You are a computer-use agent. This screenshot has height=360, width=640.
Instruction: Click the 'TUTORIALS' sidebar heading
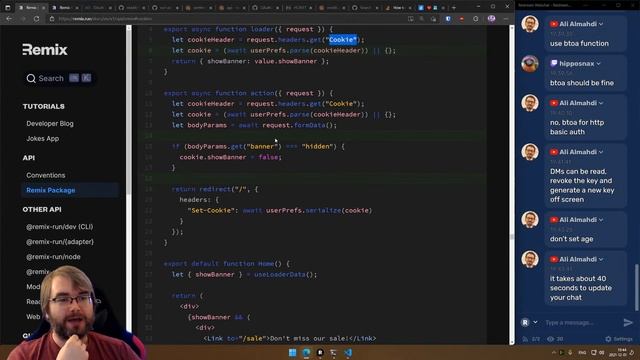click(x=44, y=107)
